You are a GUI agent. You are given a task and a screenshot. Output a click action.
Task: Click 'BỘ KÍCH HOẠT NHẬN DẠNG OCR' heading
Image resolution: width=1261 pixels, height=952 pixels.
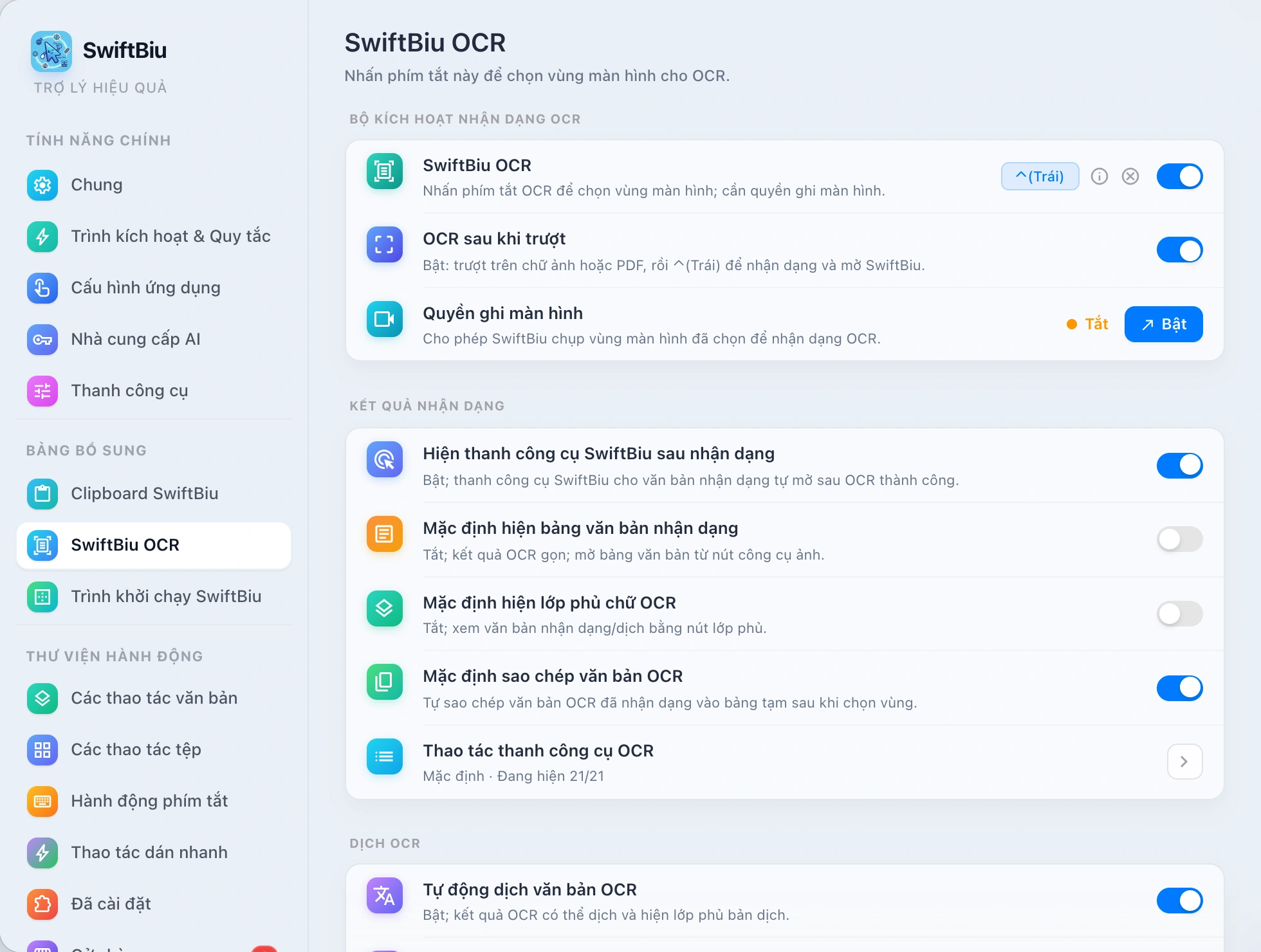click(x=465, y=119)
